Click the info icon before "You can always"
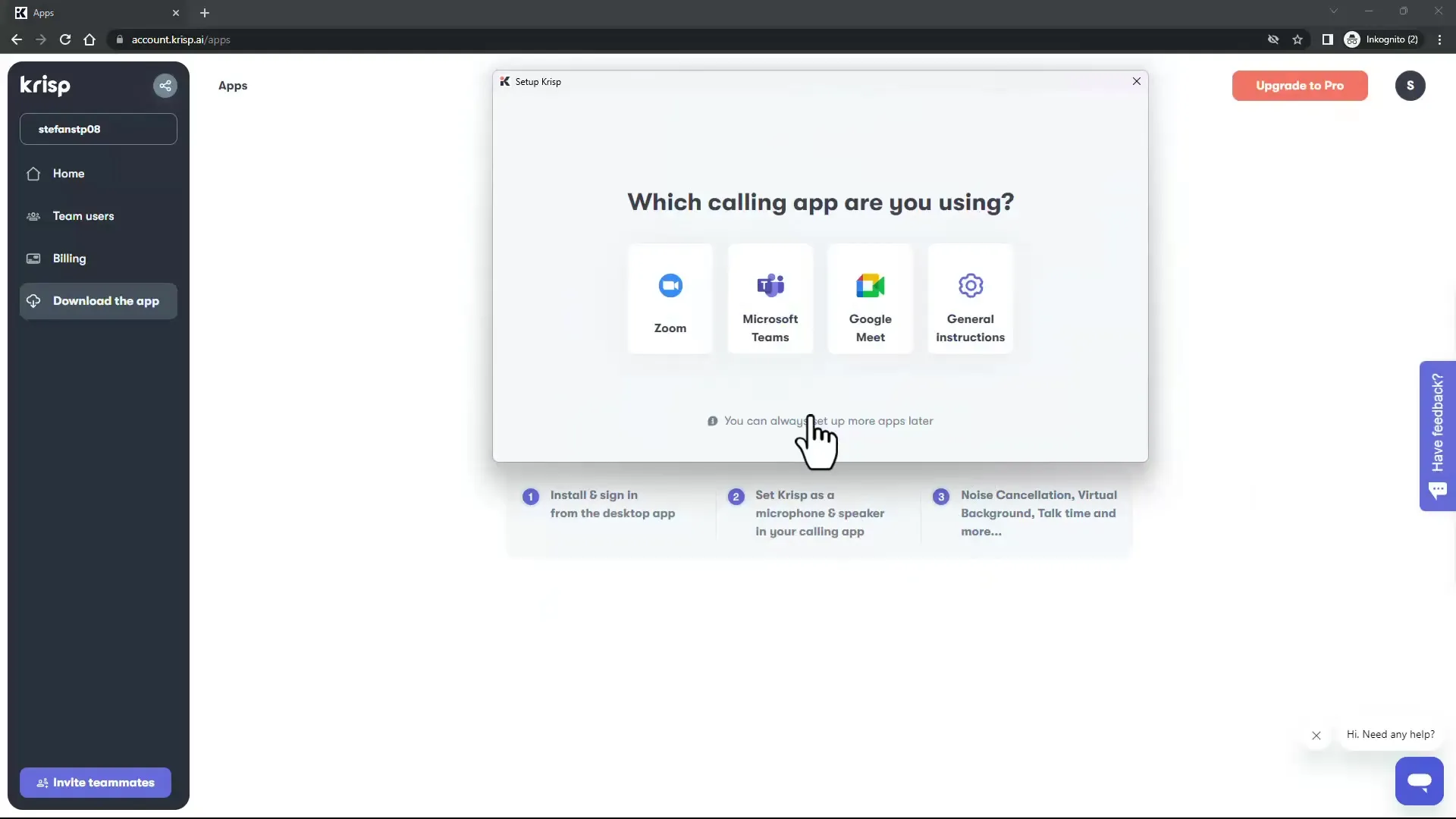 tap(712, 422)
